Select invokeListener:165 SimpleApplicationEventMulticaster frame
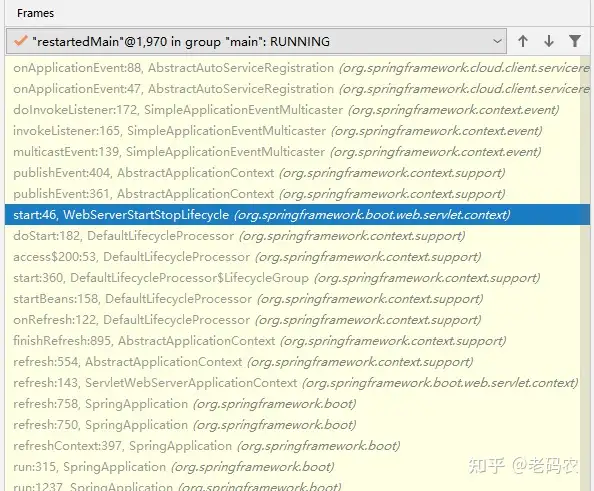This screenshot has height=491, width=594. (292, 131)
